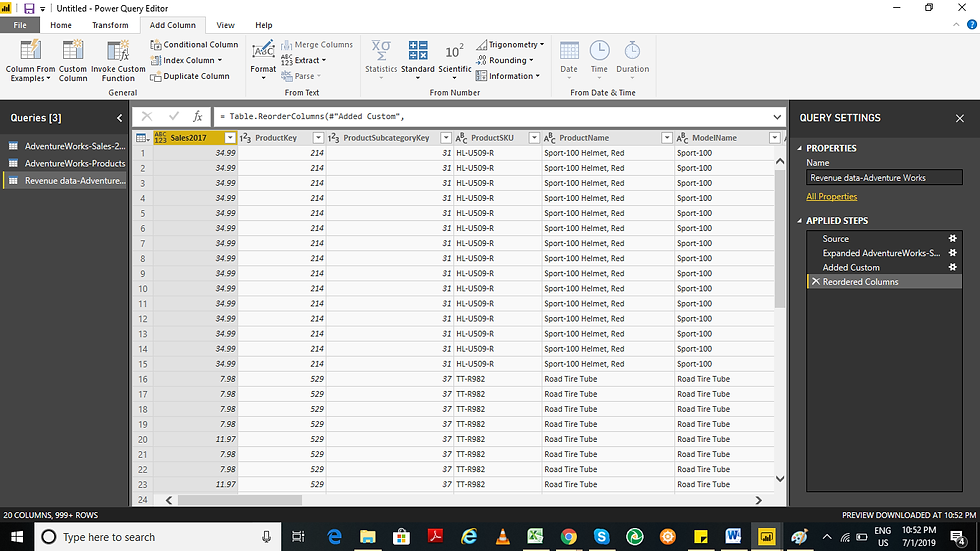Expand the Information dropdown
The height and width of the screenshot is (551, 980).
click(x=508, y=76)
